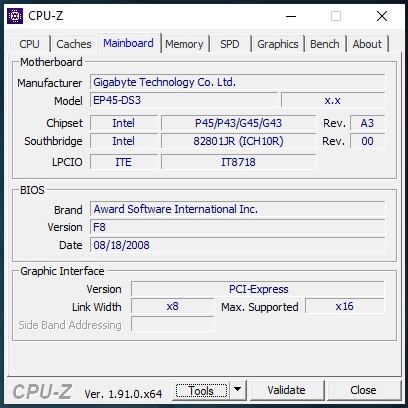Open the Tools dropdown arrow
Image resolution: width=408 pixels, height=408 pixels.
tap(237, 389)
